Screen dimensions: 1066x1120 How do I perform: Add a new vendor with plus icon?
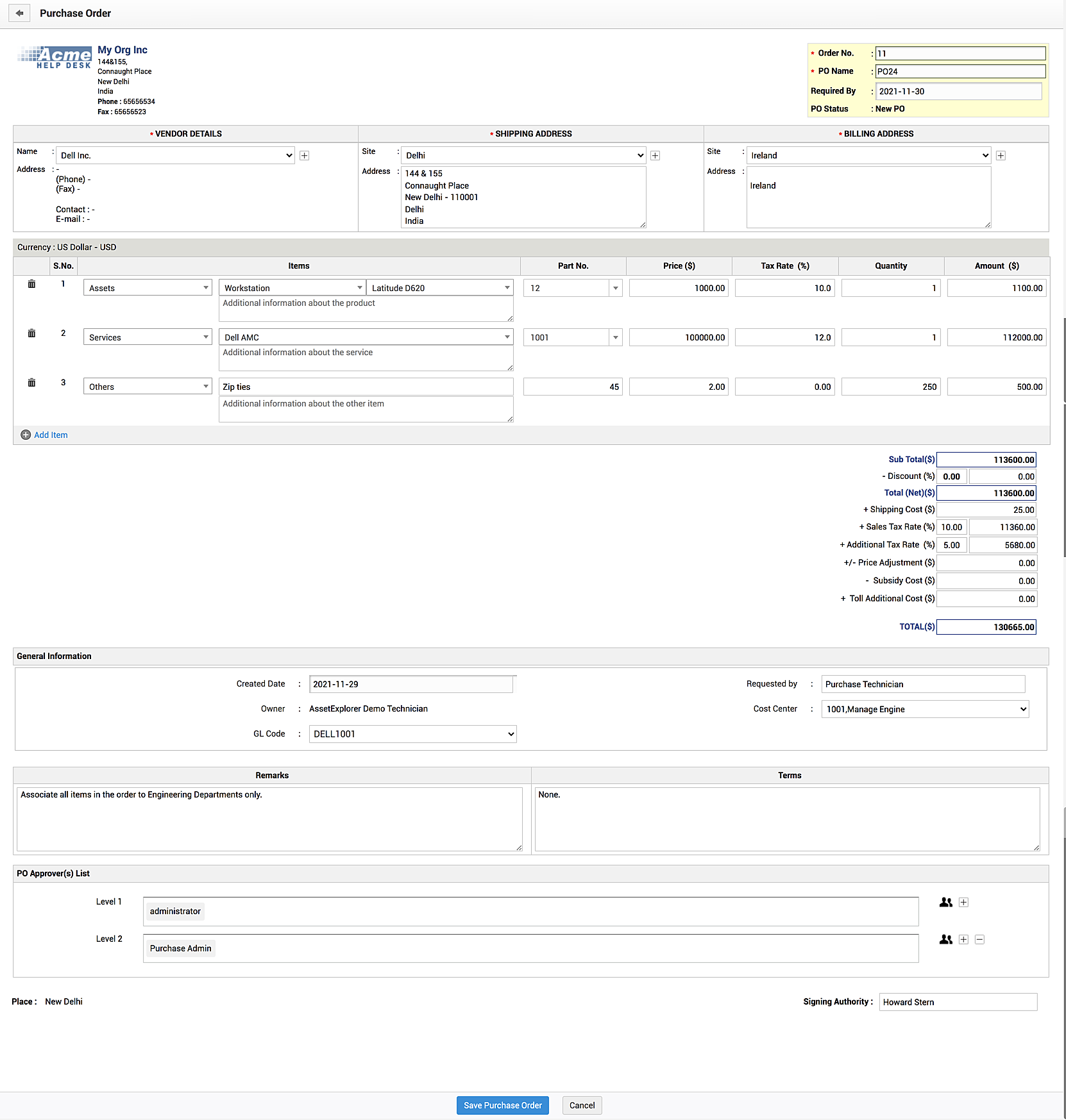click(305, 156)
